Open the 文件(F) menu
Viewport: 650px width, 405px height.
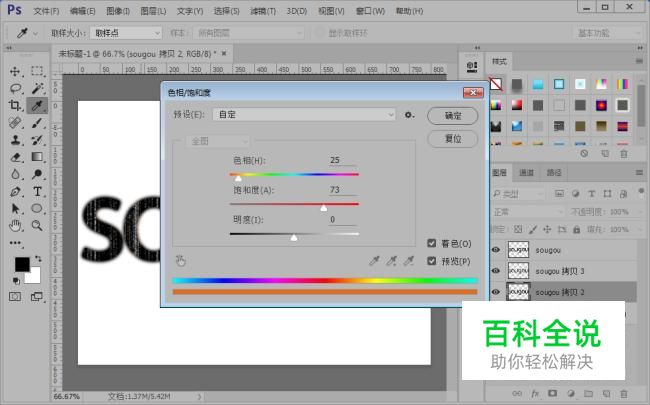[x=46, y=11]
